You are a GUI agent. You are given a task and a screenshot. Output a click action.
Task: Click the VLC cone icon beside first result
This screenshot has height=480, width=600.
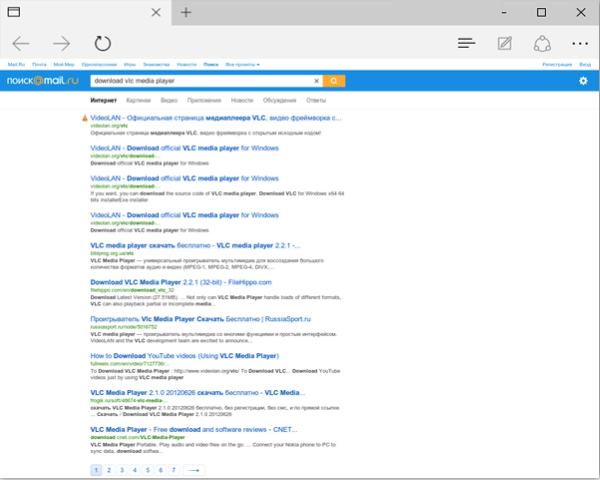(85, 118)
